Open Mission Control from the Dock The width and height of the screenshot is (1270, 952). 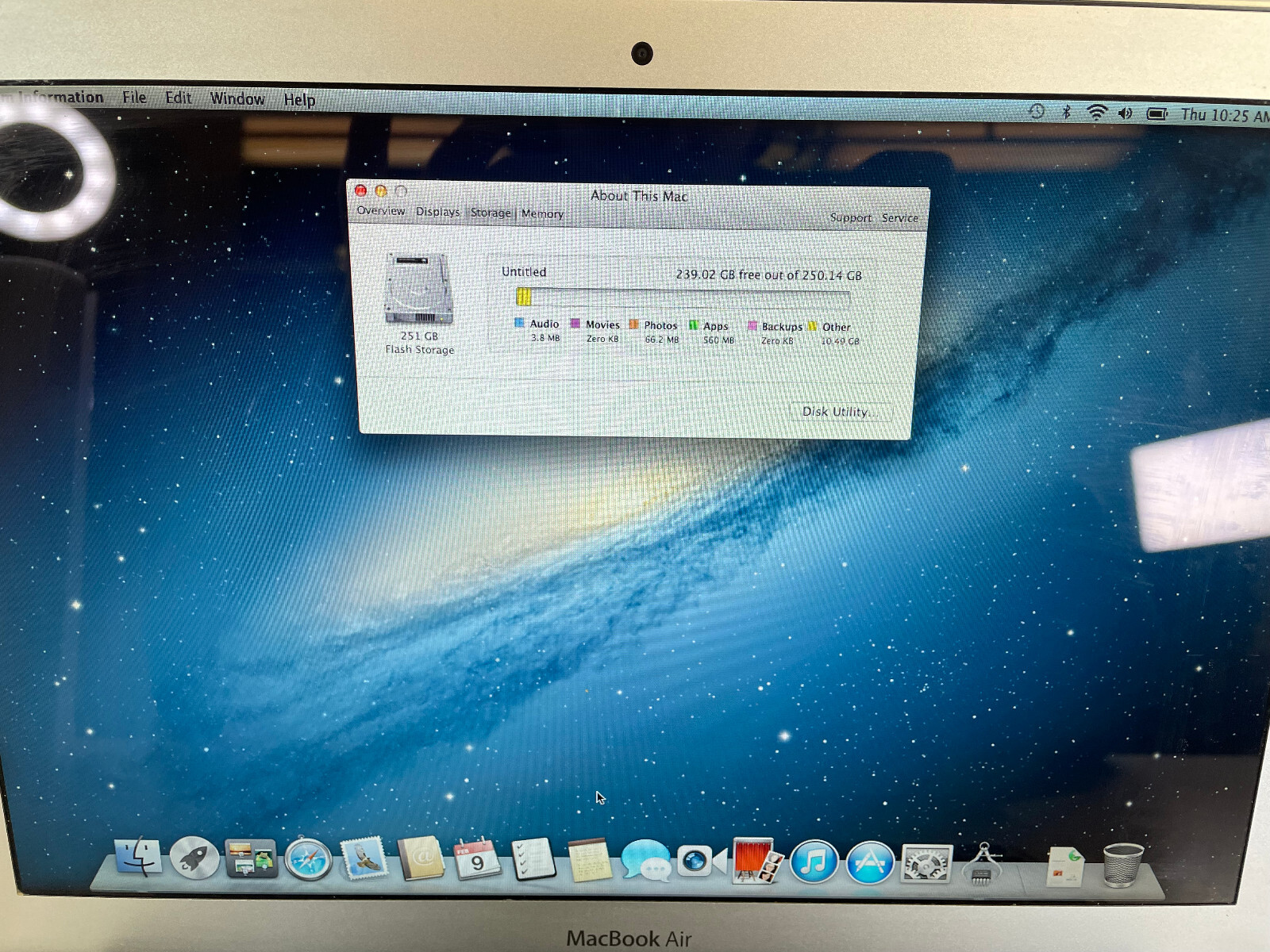251,859
